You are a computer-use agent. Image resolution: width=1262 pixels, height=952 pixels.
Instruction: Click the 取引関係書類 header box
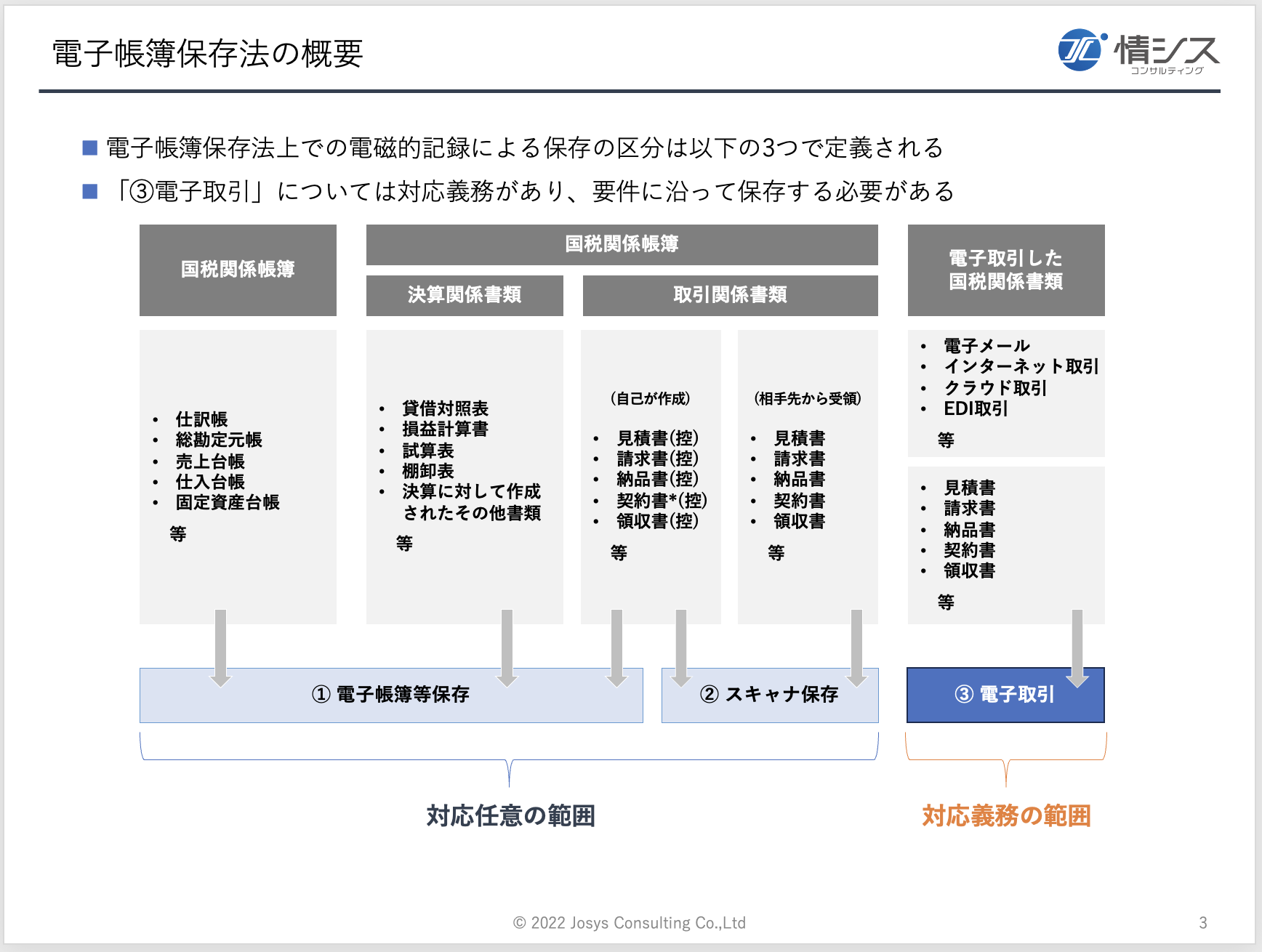731,295
